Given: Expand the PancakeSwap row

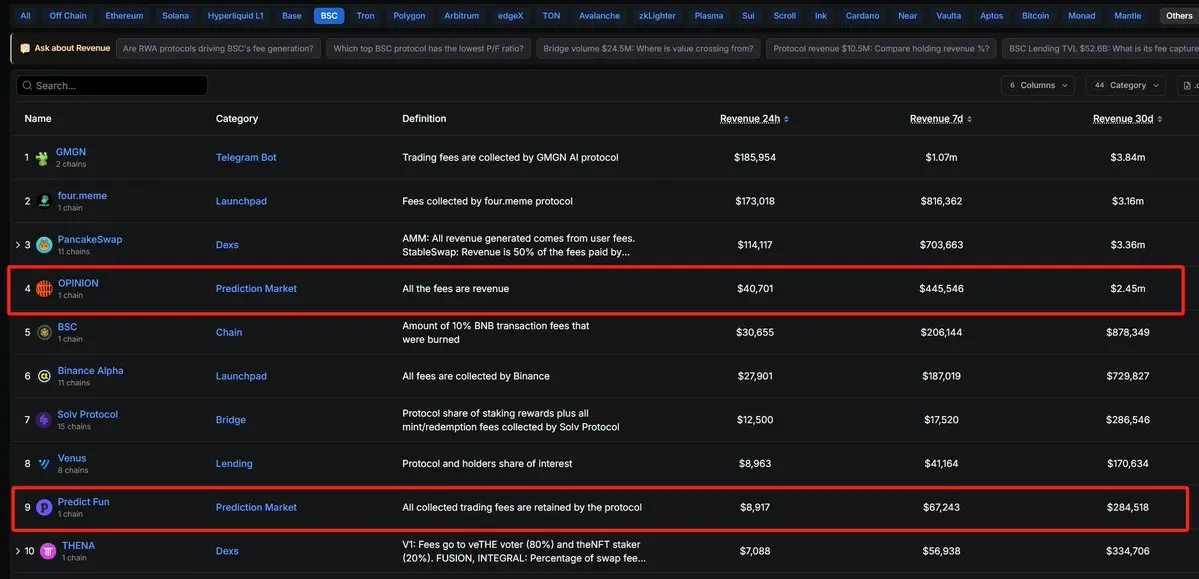Looking at the screenshot, I should pyautogui.click(x=18, y=245).
